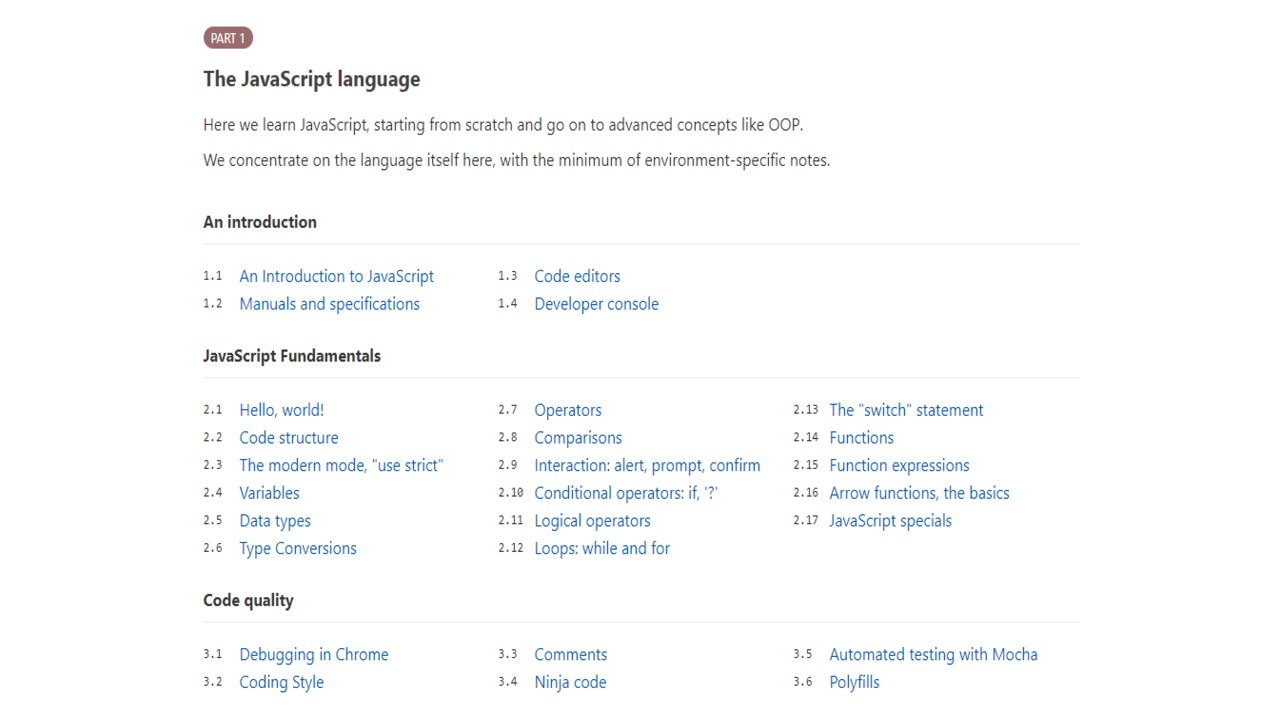The height and width of the screenshot is (720, 1280).
Task: Click the 3.1 chapter number
Action: pos(212,655)
